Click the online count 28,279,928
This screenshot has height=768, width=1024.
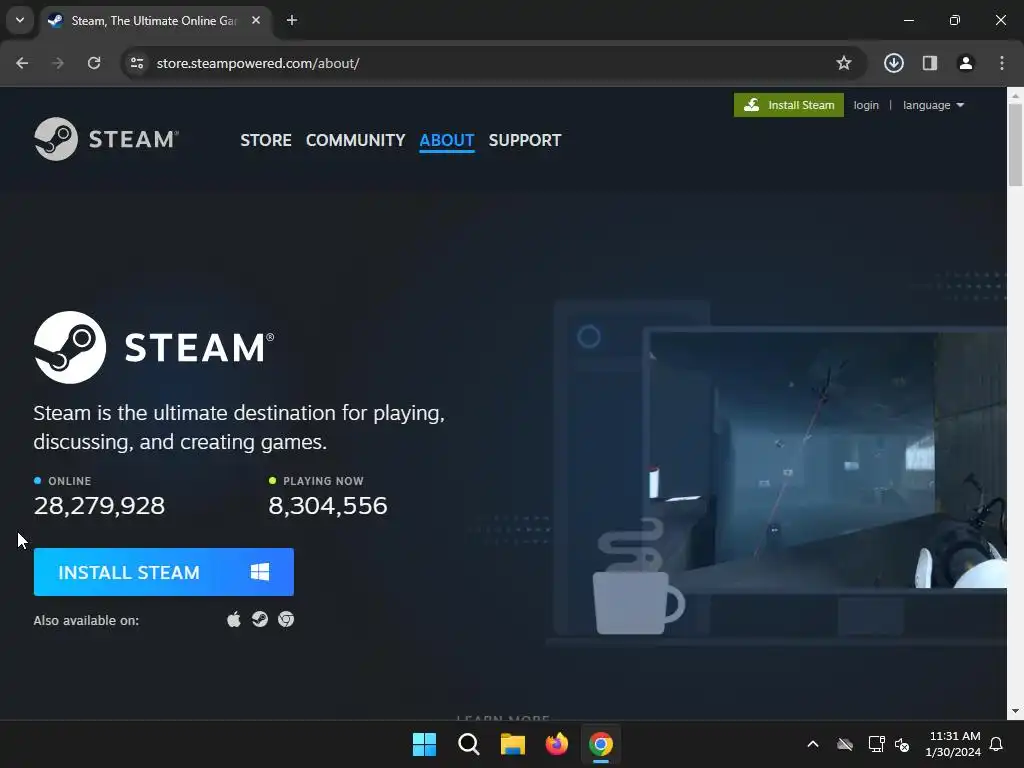tap(99, 505)
